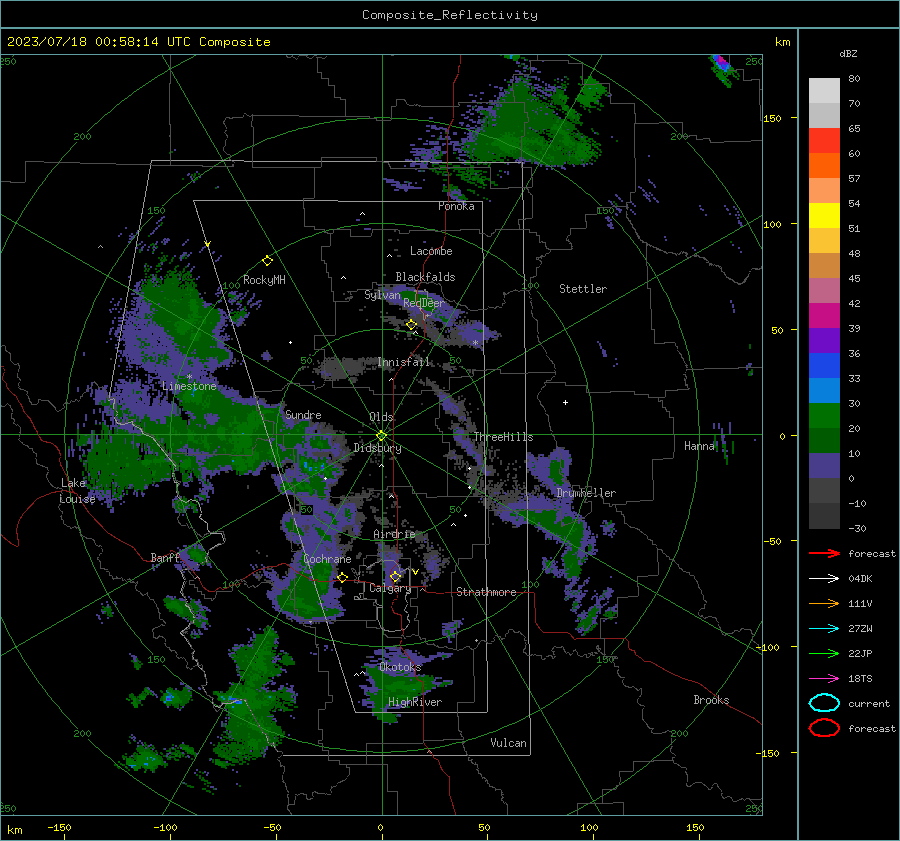
Task: Click the Composite_Reflectivity title
Action: tap(449, 15)
